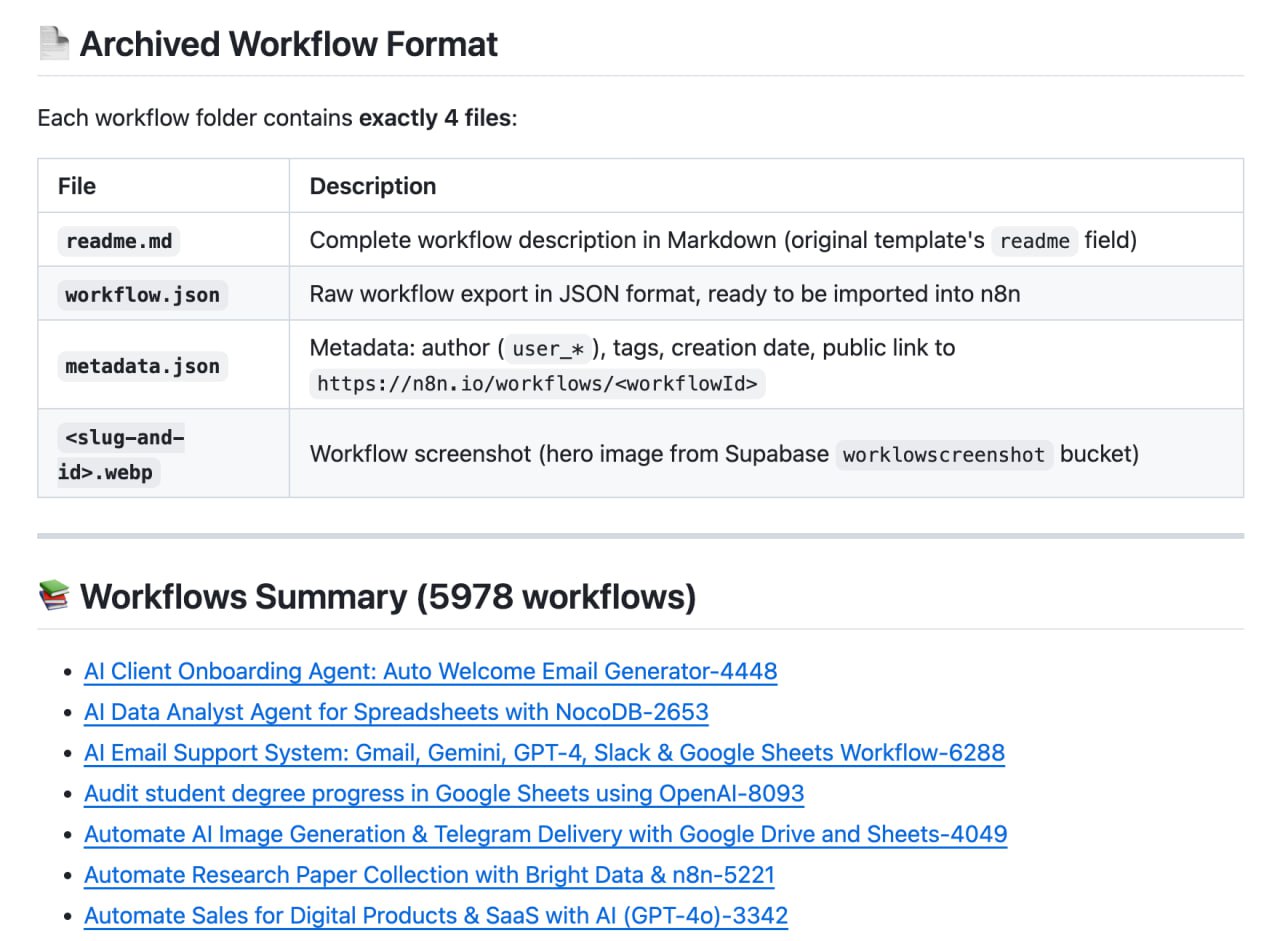Click the page emoji beside Archived Workflow Format
Image resolution: width=1280 pixels, height=941 pixels.
click(54, 44)
